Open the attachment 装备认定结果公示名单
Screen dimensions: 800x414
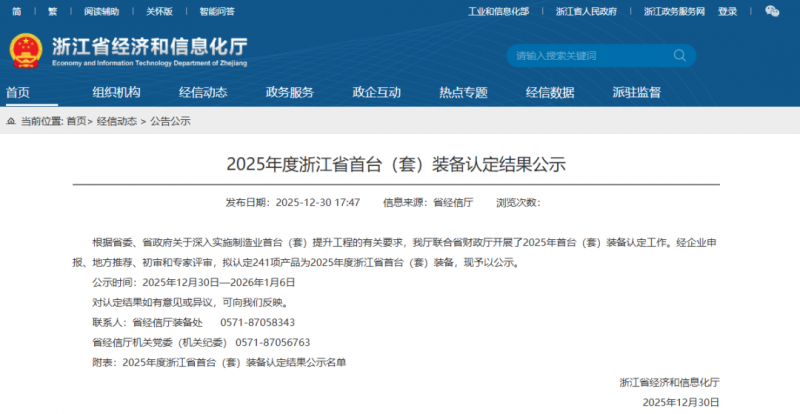[x=234, y=362]
